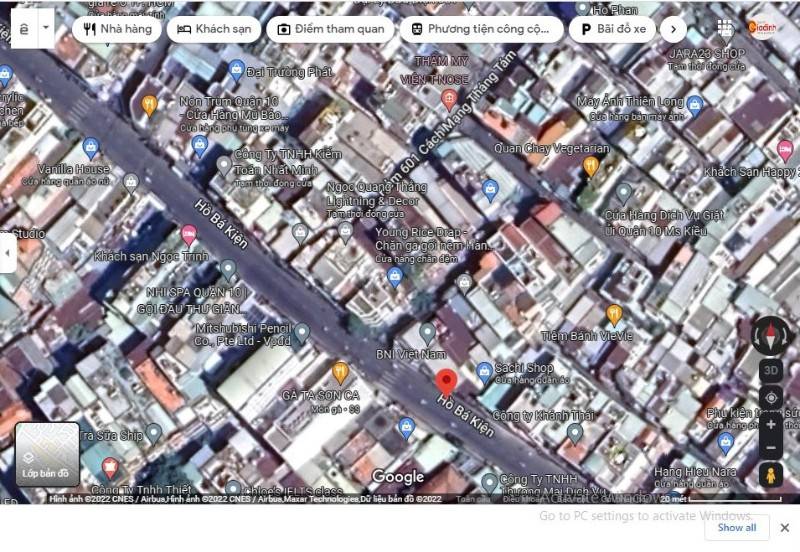Click the red location pin on Hồ Bá Kiện
Image resolution: width=800 pixels, height=552 pixels.
pyautogui.click(x=446, y=382)
